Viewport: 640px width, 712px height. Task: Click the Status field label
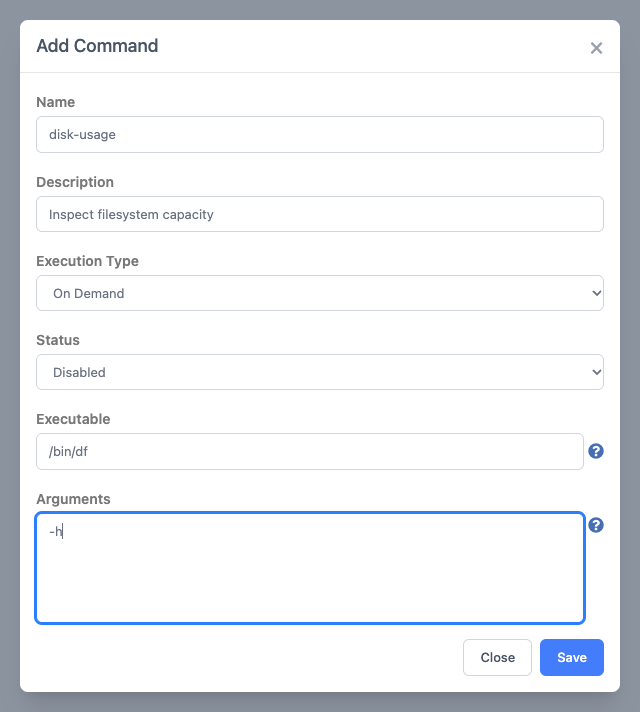pos(58,340)
